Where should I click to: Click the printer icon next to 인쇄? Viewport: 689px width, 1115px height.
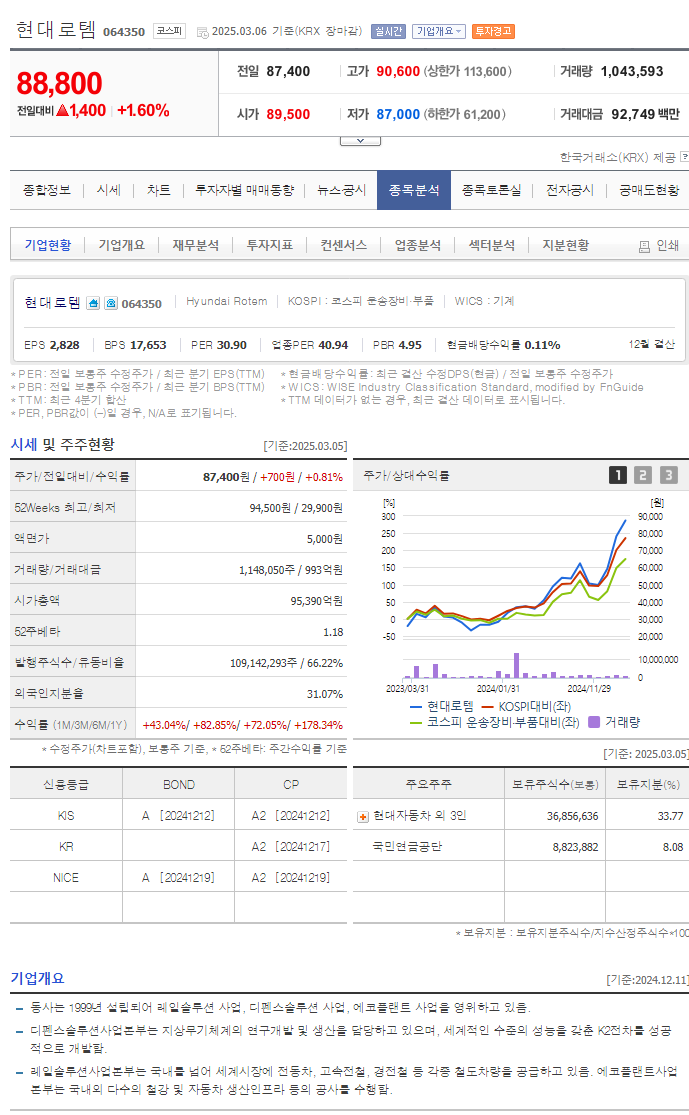(644, 246)
